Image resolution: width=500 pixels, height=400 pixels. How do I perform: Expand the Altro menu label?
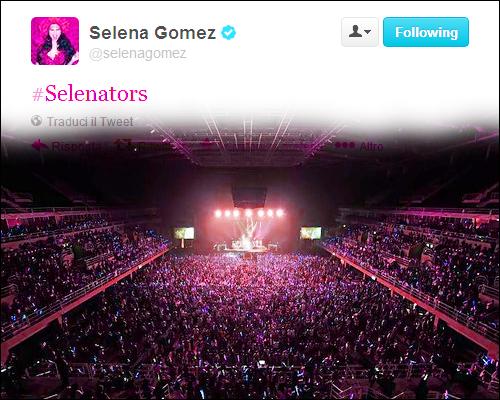[371, 146]
